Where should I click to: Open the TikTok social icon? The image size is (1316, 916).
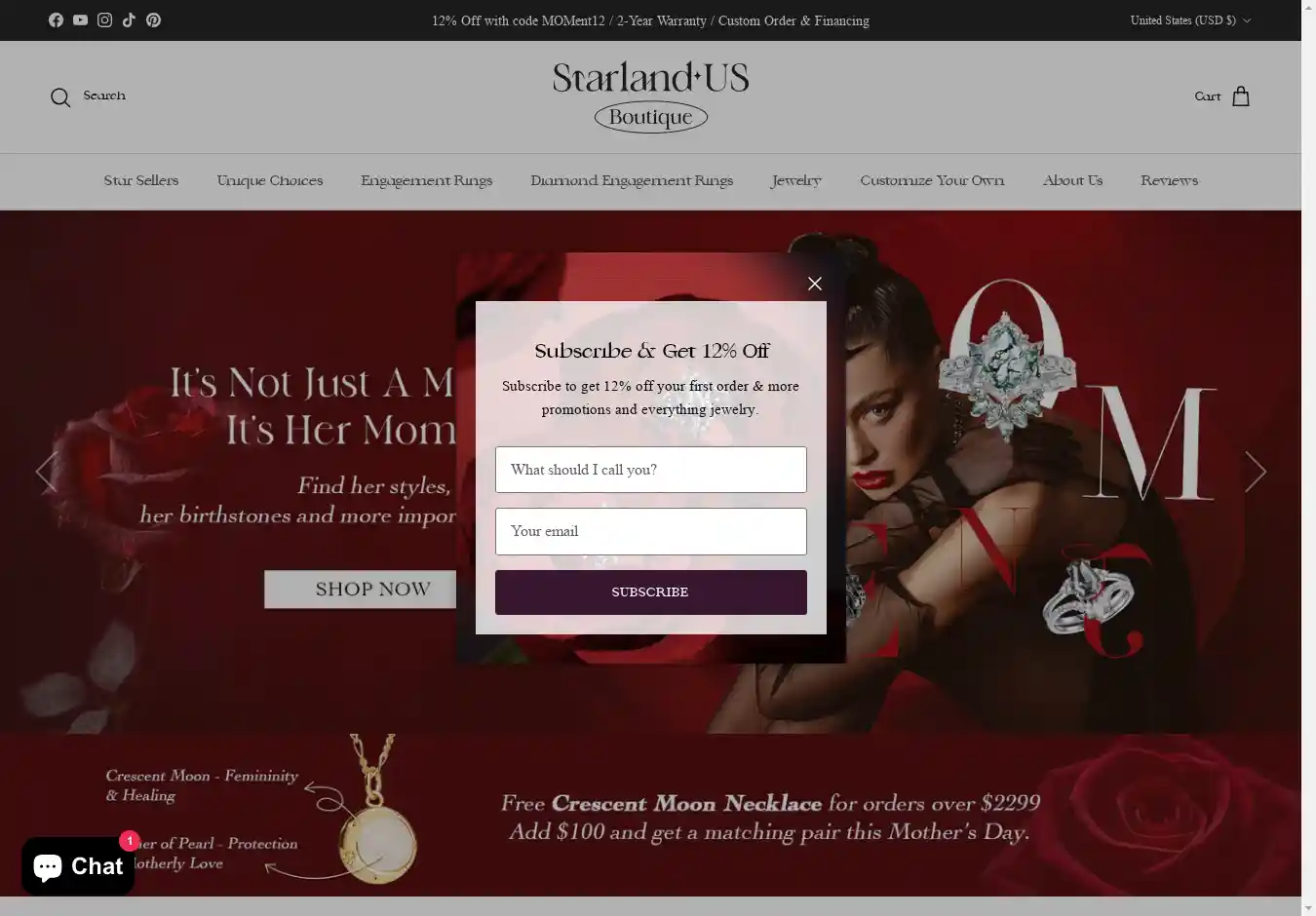click(x=129, y=20)
